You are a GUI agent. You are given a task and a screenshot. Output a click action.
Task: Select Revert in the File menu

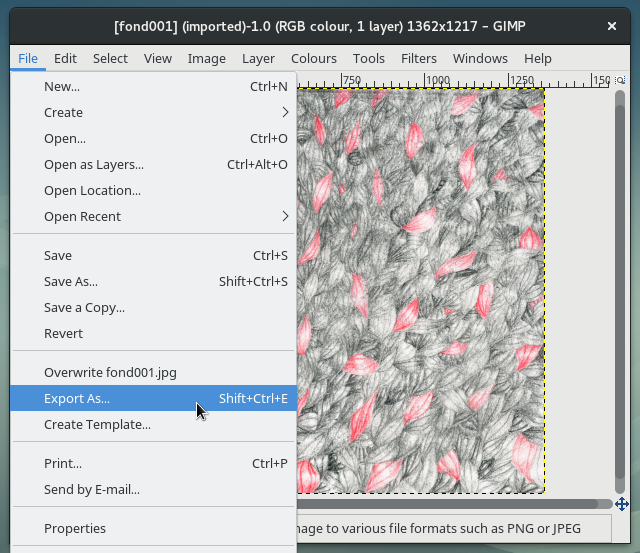(x=153, y=333)
